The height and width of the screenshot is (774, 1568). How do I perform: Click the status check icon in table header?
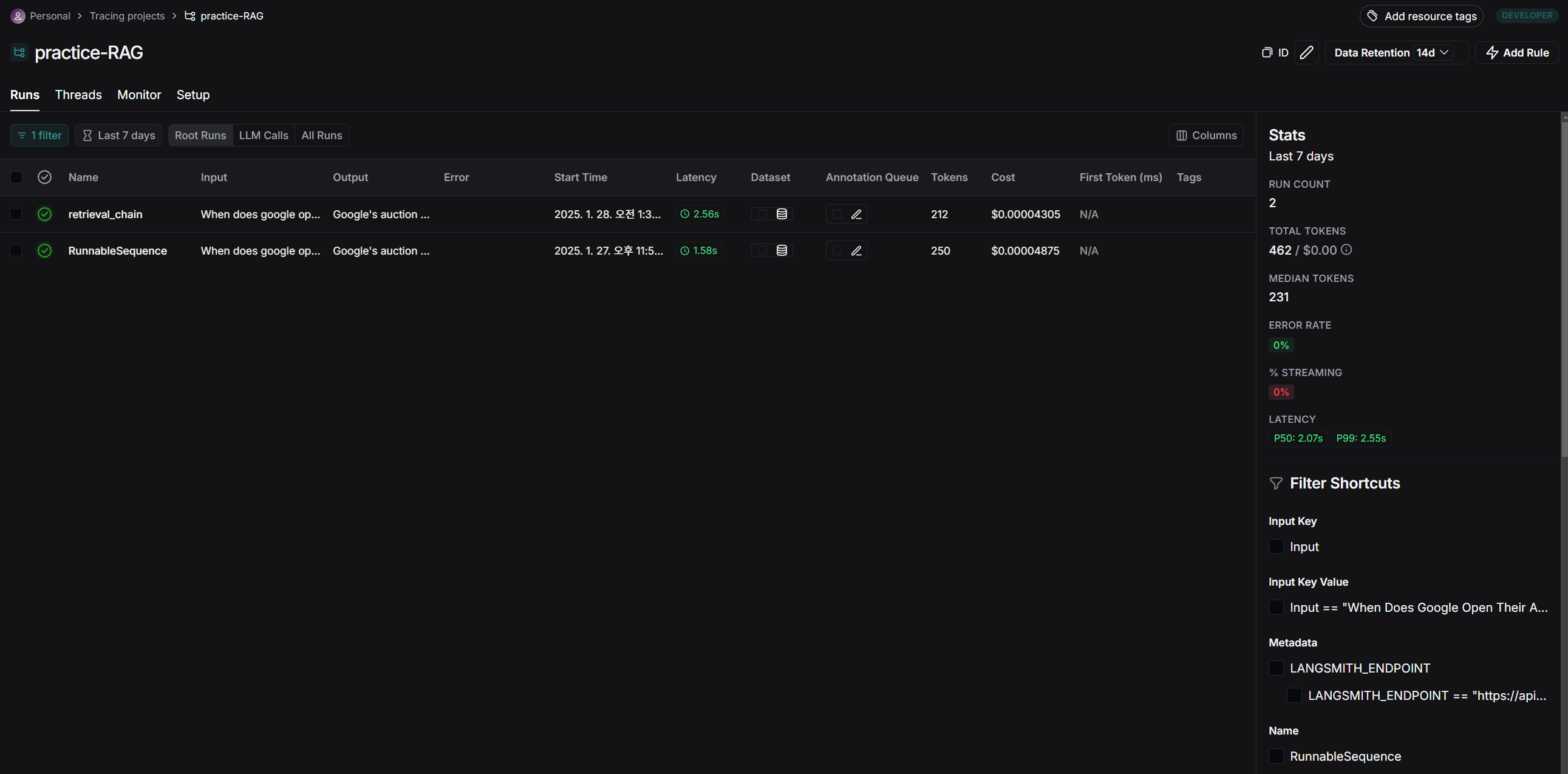[44, 177]
